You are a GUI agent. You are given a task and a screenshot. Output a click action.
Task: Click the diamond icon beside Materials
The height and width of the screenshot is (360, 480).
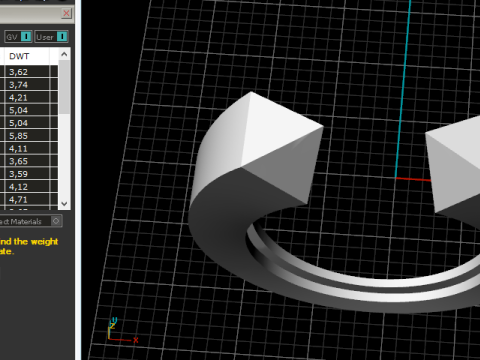point(56,221)
